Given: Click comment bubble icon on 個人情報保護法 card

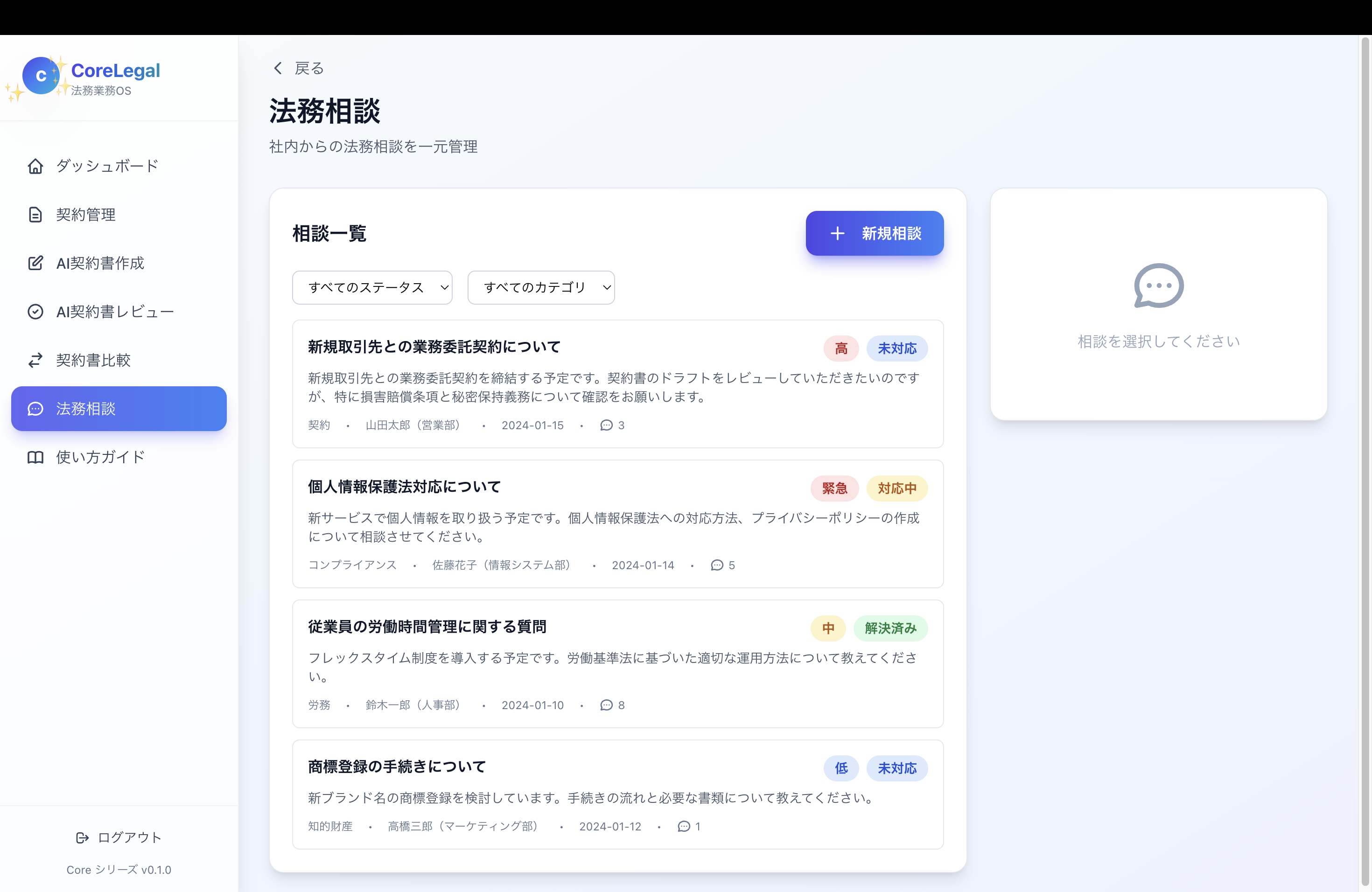Looking at the screenshot, I should click(716, 565).
